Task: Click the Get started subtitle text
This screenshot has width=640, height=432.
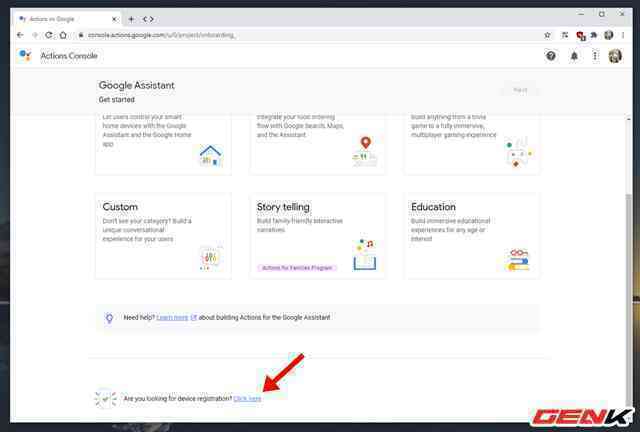Action: pos(117,100)
